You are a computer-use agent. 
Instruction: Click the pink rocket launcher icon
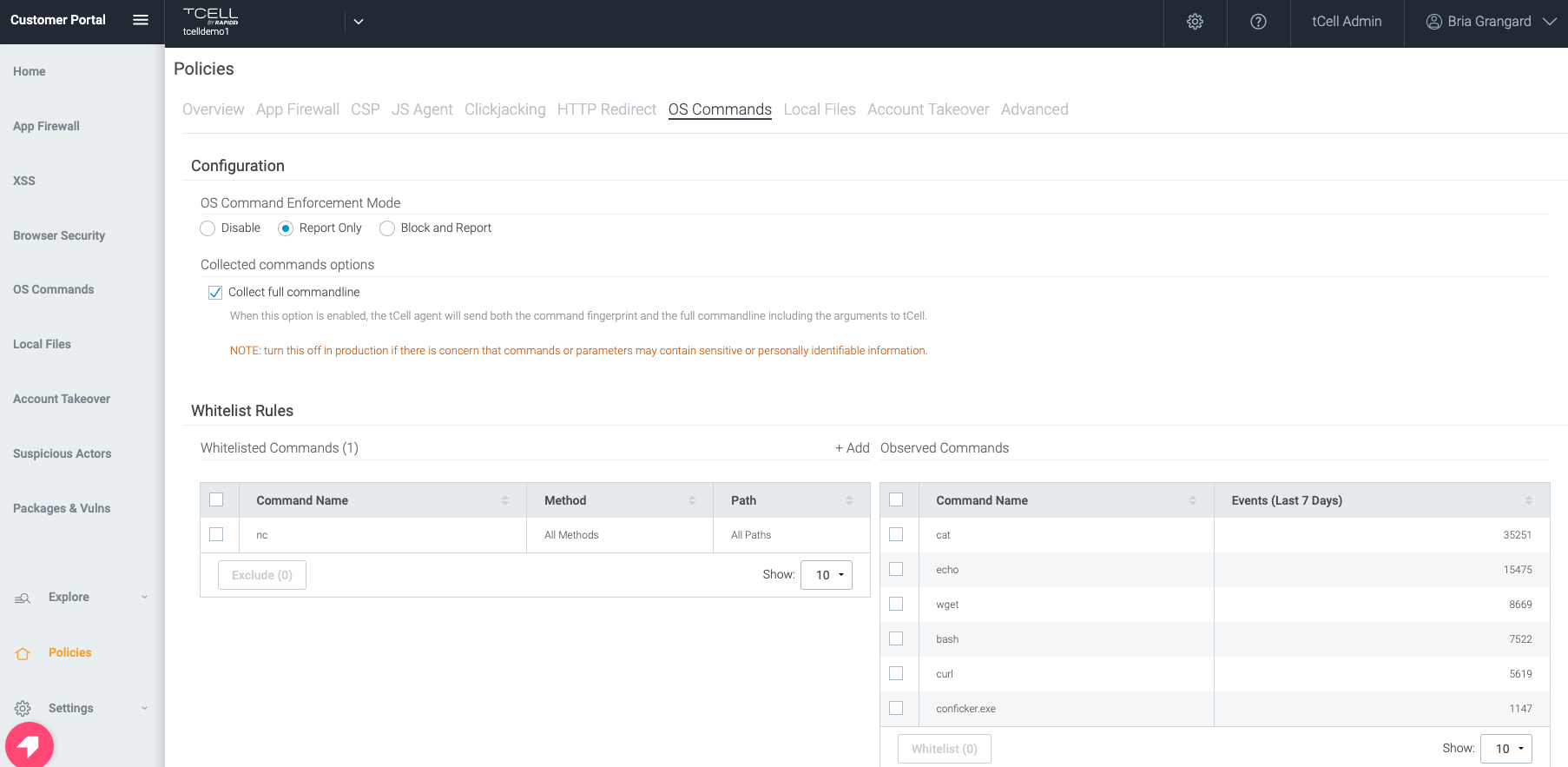[x=30, y=745]
